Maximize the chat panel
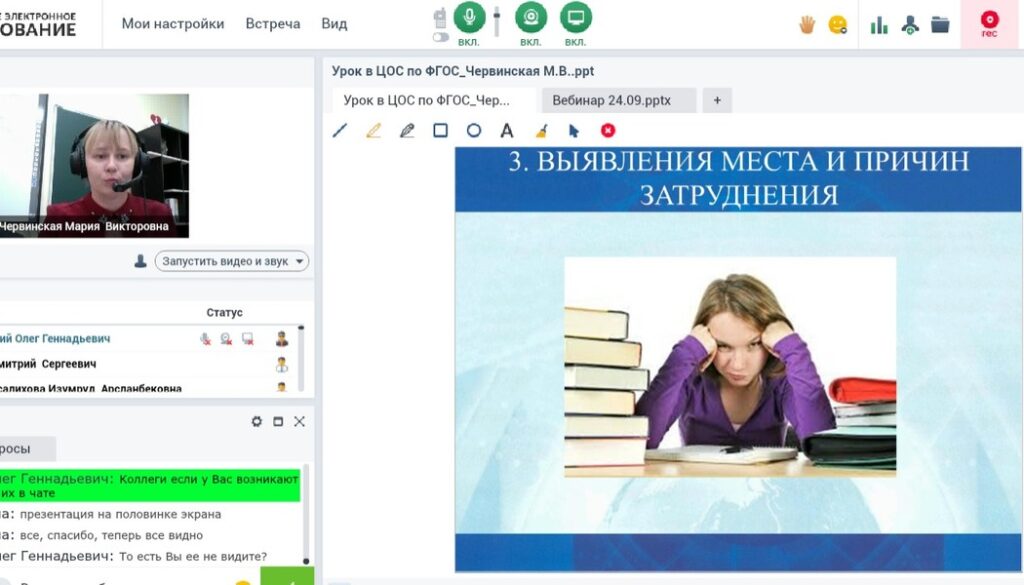Screen dimensions: 1024x585 pyautogui.click(x=278, y=422)
